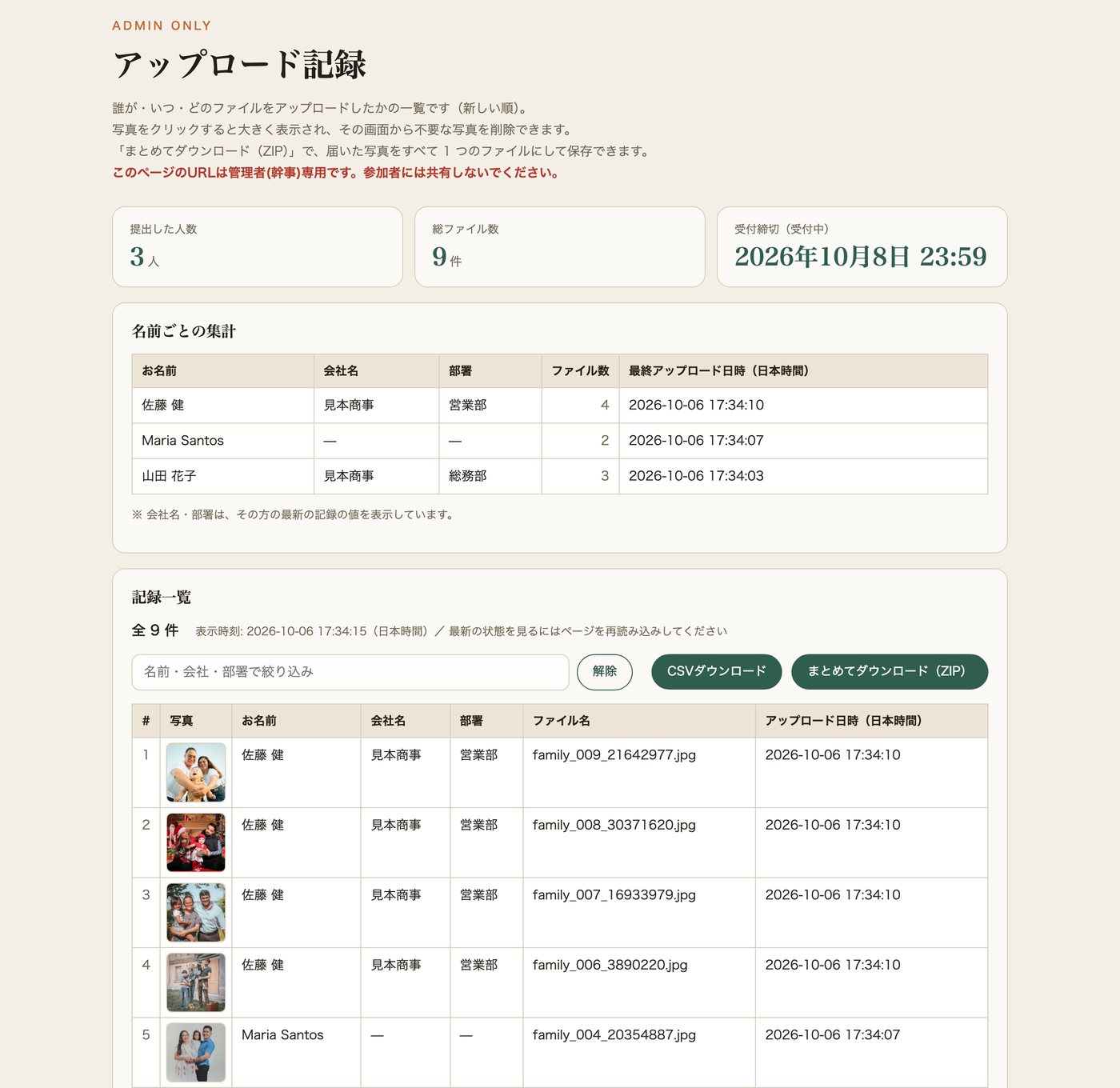The image size is (1120, 1088).
Task: Select file name family_007_16933979.jpg
Action: tap(614, 894)
